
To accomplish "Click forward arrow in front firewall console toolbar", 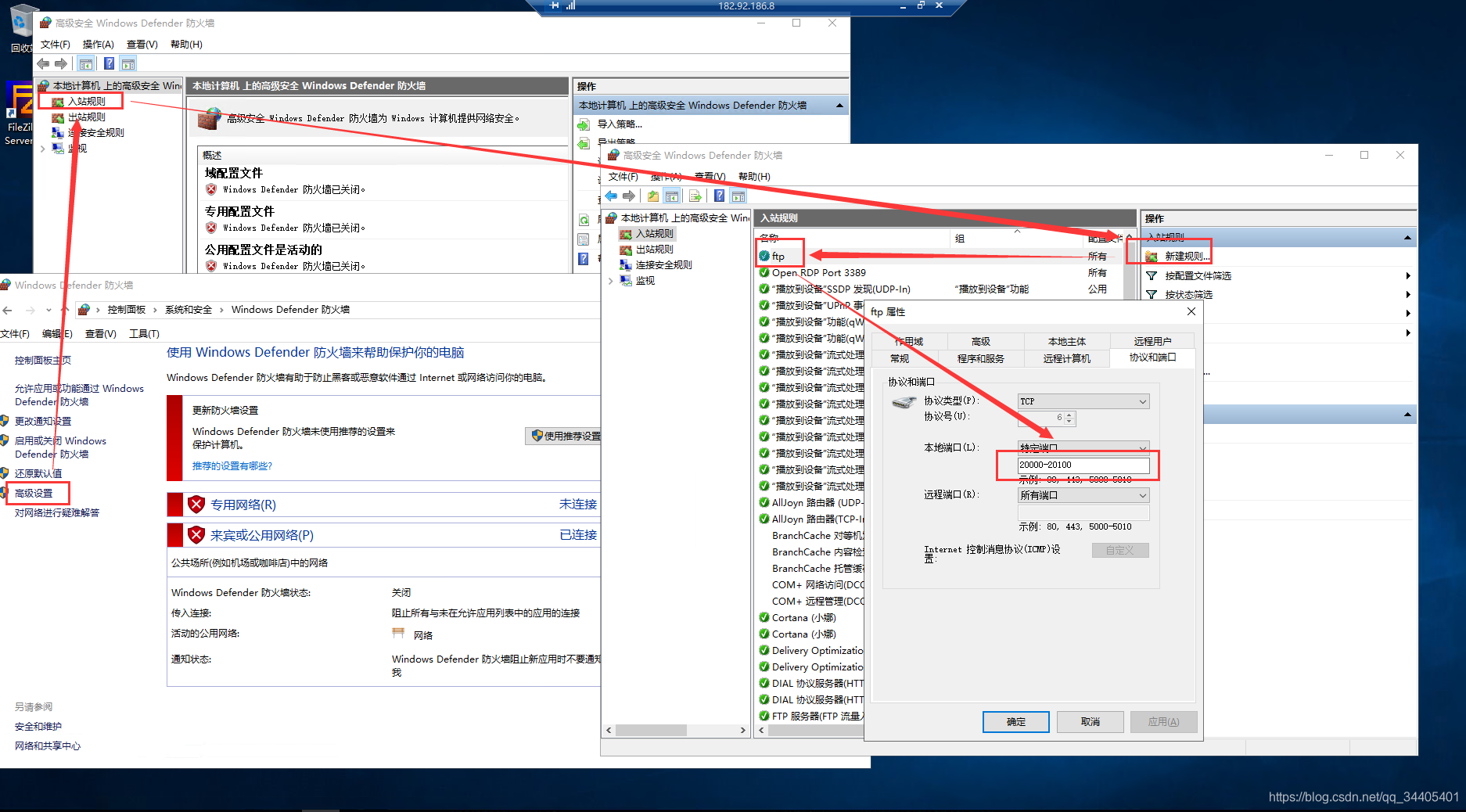I will [x=629, y=196].
